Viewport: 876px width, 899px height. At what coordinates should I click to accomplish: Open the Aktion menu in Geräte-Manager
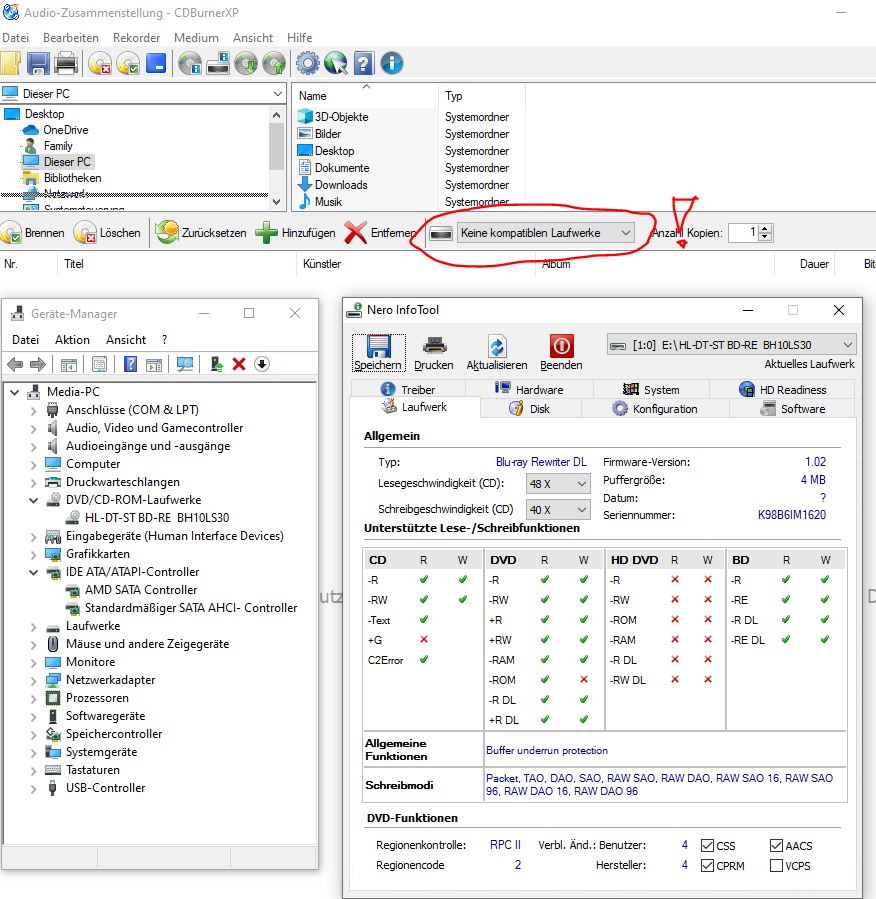point(72,340)
